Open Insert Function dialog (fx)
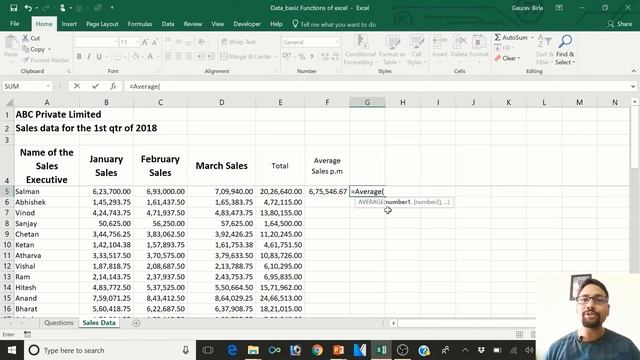Screen dimensions: 640x360 click(113, 86)
